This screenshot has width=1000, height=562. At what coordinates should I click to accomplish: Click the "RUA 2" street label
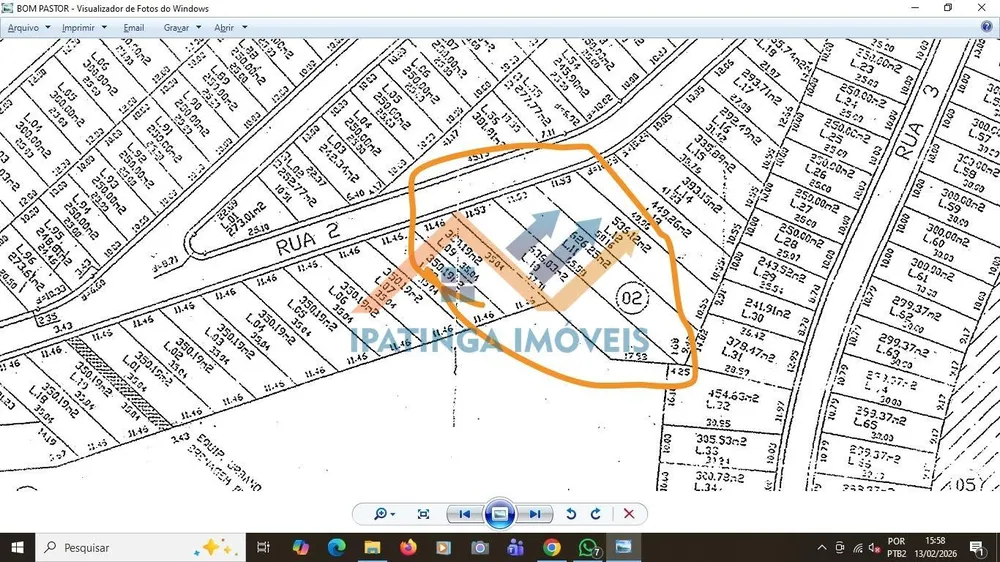pos(307,239)
